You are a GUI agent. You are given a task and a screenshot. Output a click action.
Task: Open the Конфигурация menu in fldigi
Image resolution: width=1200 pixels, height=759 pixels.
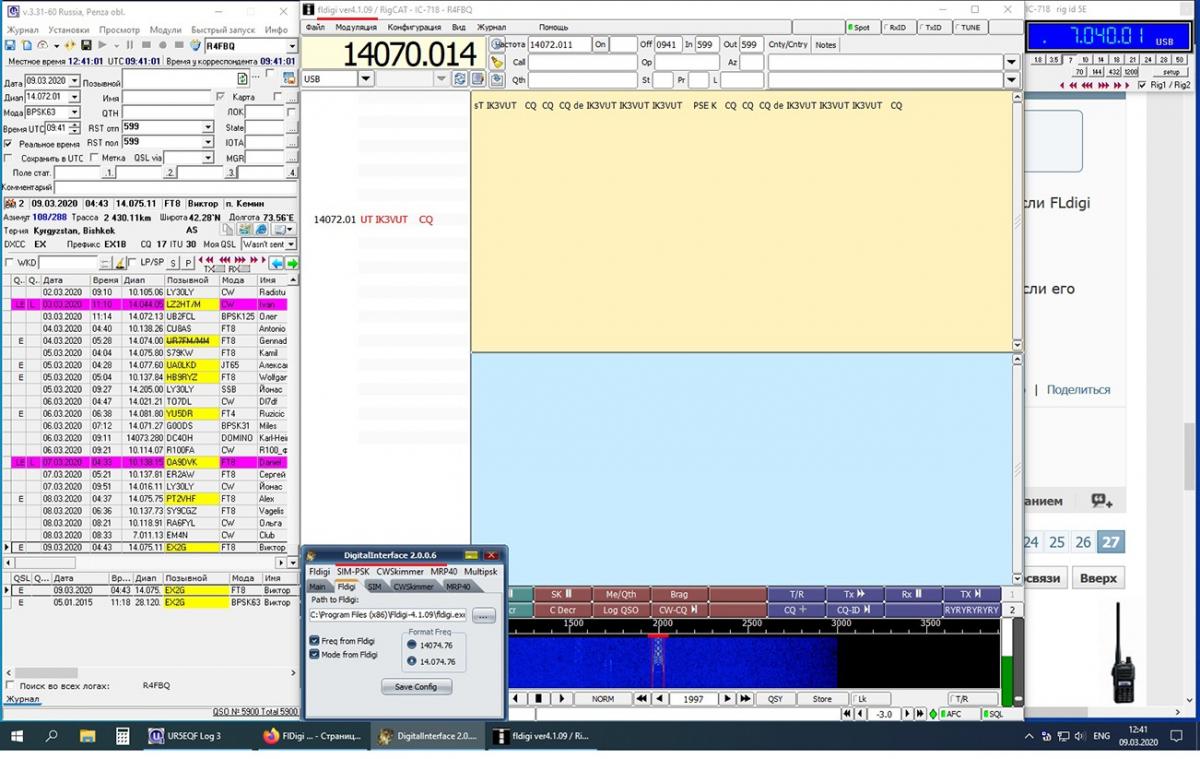tap(414, 28)
